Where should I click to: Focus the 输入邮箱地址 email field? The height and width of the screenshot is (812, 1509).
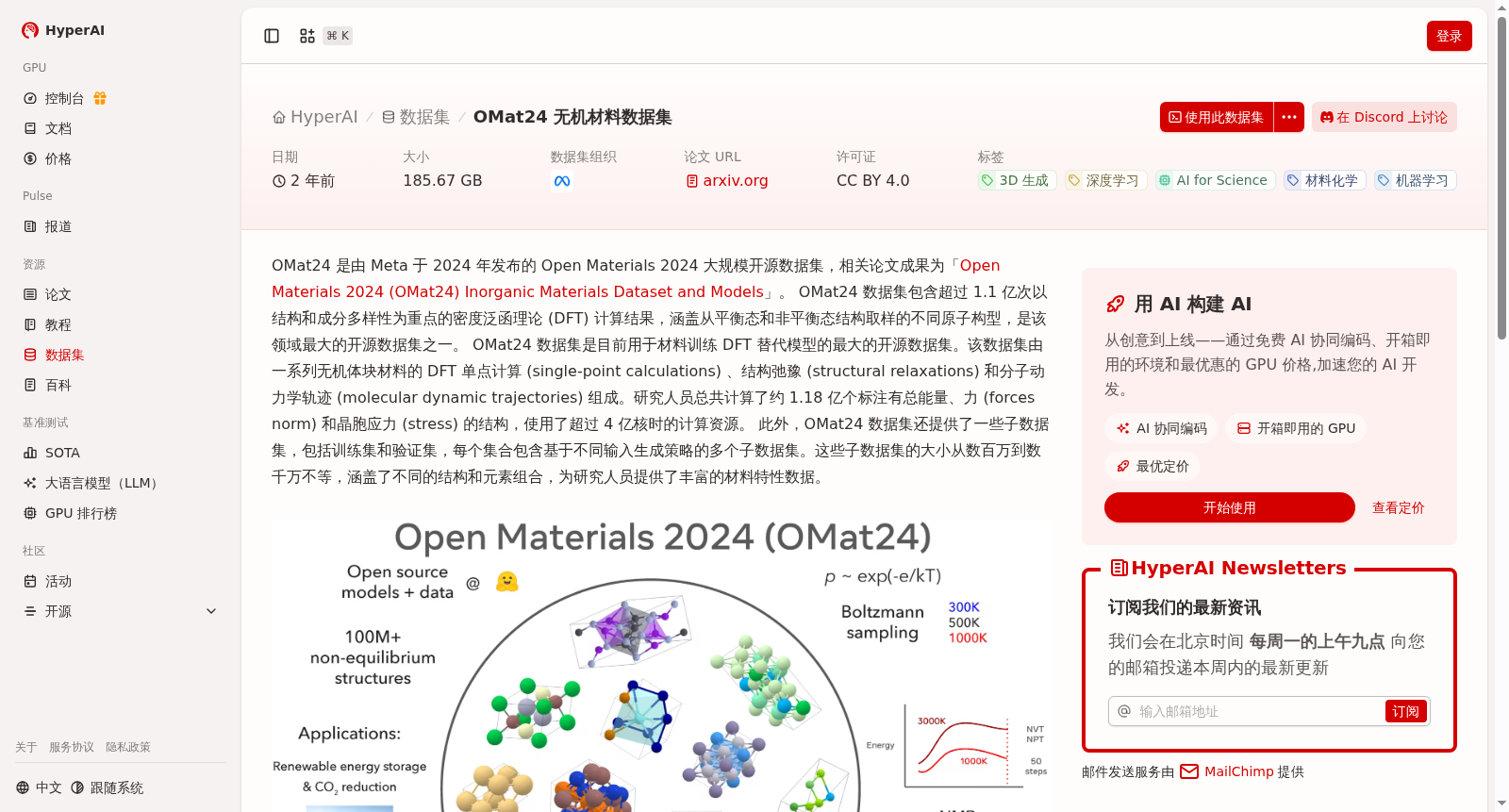pyautogui.click(x=1259, y=711)
